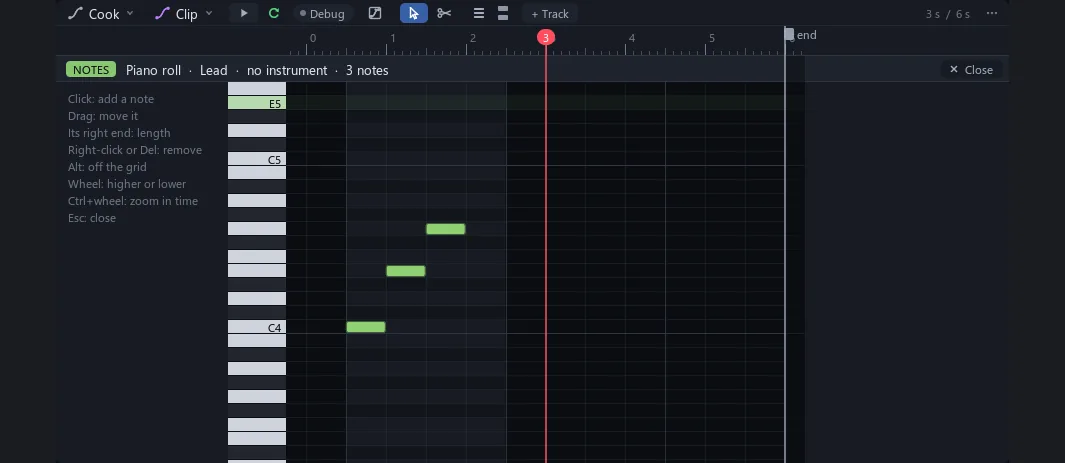The image size is (1065, 463).
Task: Click the curve editor icon
Action: click(375, 14)
